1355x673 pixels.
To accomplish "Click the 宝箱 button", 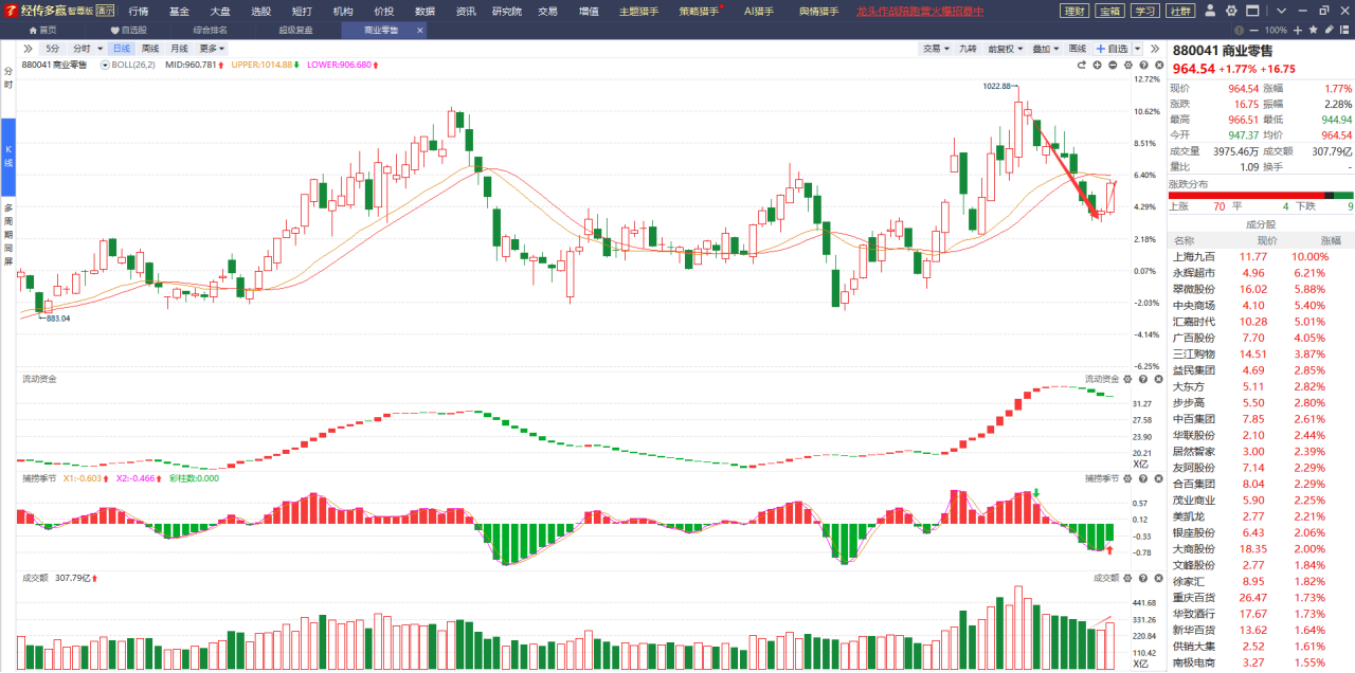I will 1109,11.
